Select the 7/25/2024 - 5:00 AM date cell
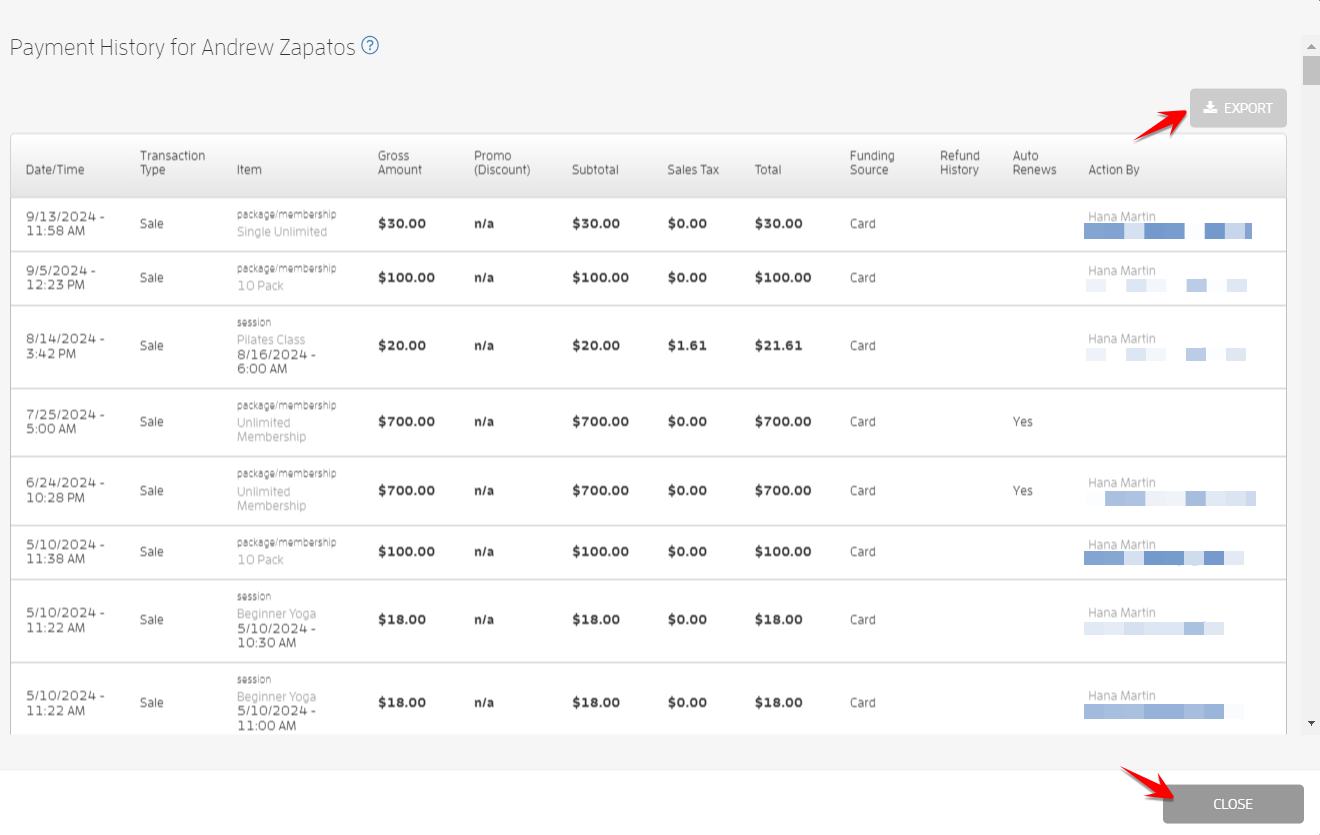Image resolution: width=1320 pixels, height=835 pixels. click(x=65, y=422)
